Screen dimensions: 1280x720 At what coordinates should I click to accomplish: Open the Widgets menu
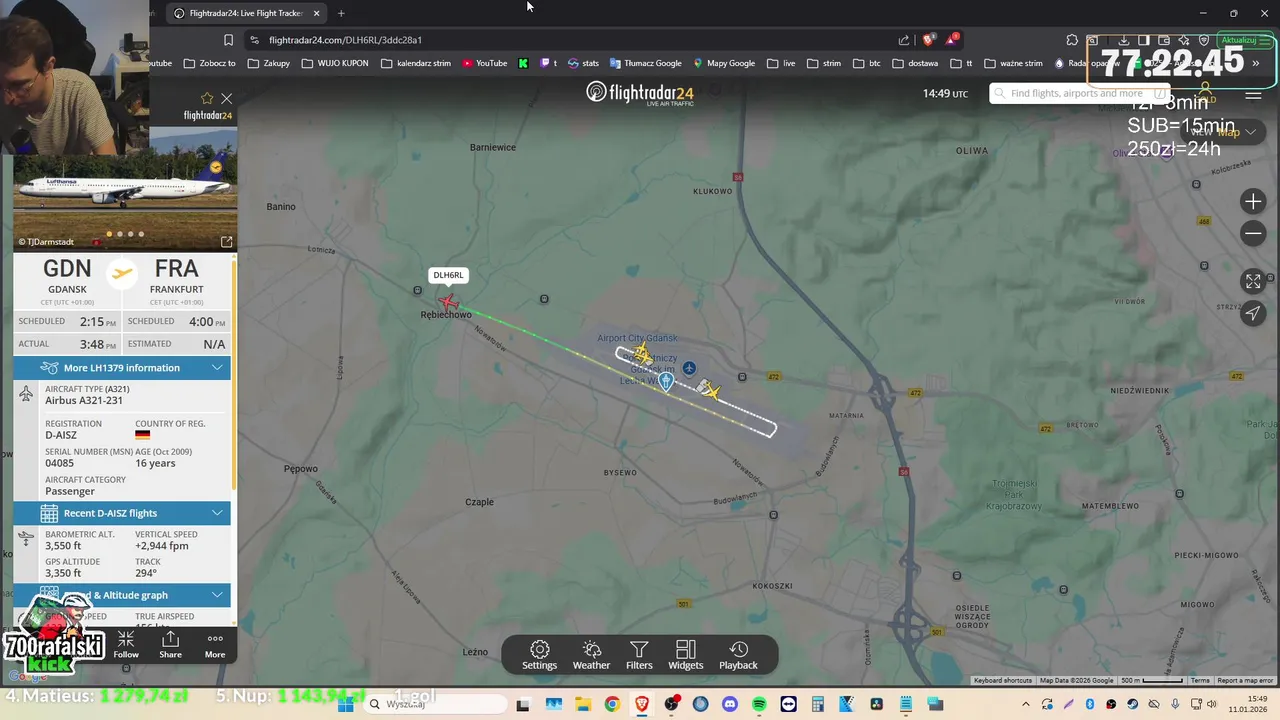tap(685, 656)
